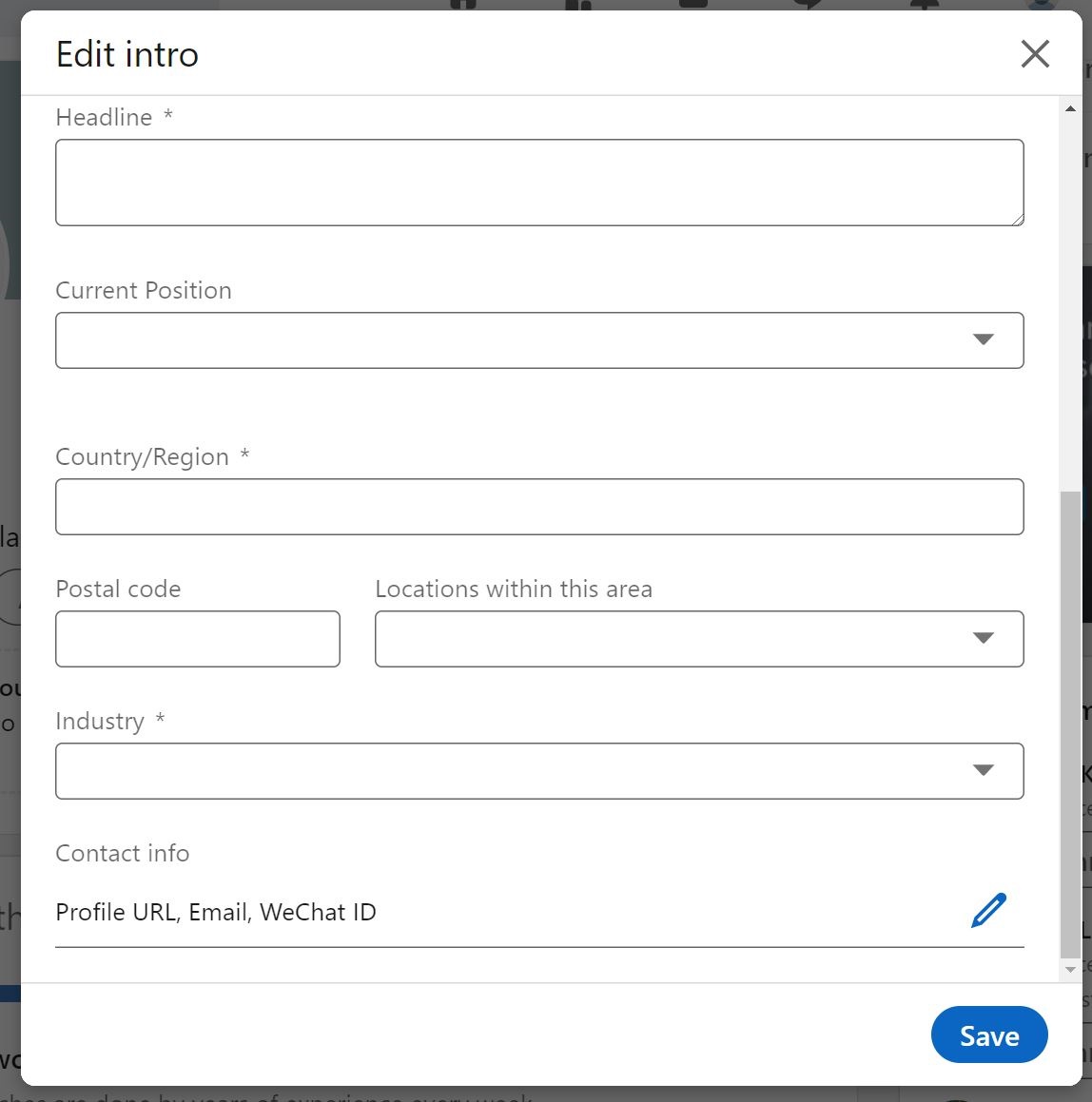
Task: Expand the Industry selection list
Action: click(514, 771)
